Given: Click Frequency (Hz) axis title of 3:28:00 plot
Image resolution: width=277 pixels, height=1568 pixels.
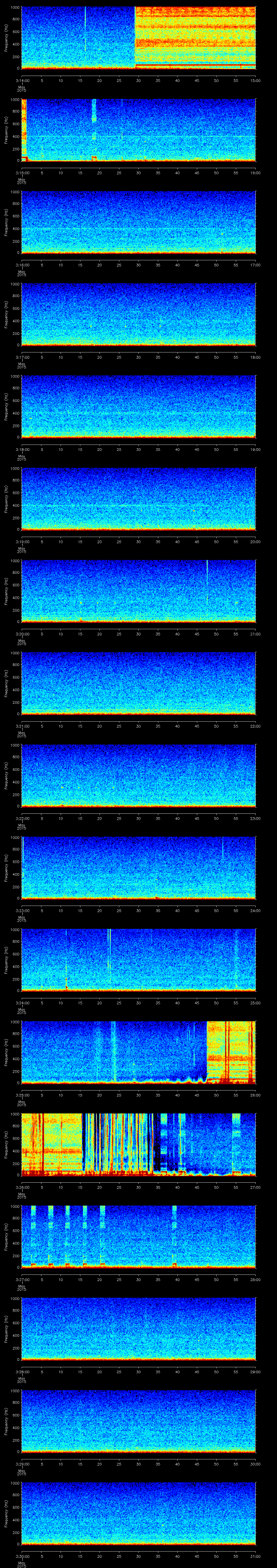Looking at the screenshot, I should point(6,1329).
